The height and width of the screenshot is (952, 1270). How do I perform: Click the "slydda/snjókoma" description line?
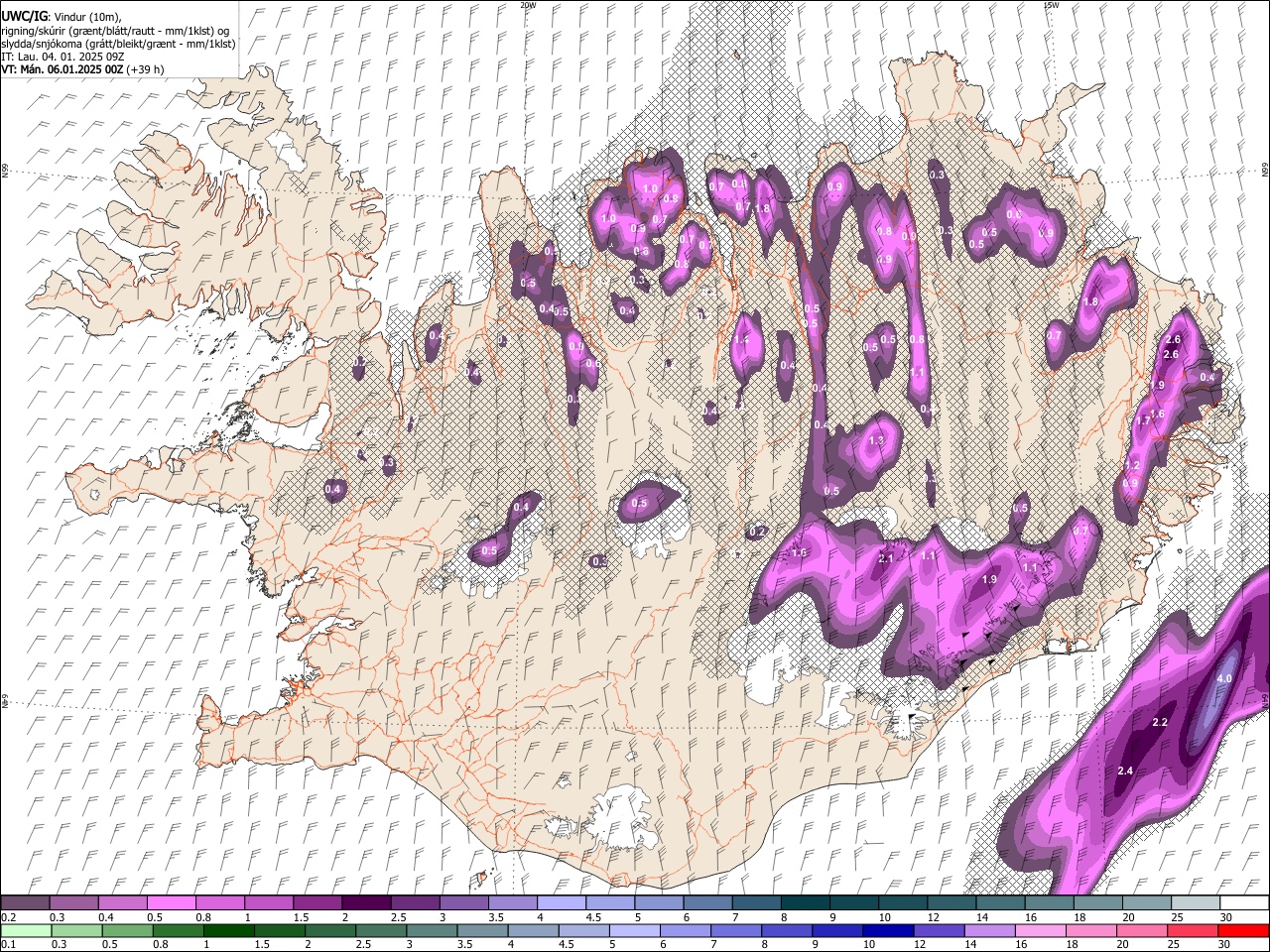(x=118, y=44)
